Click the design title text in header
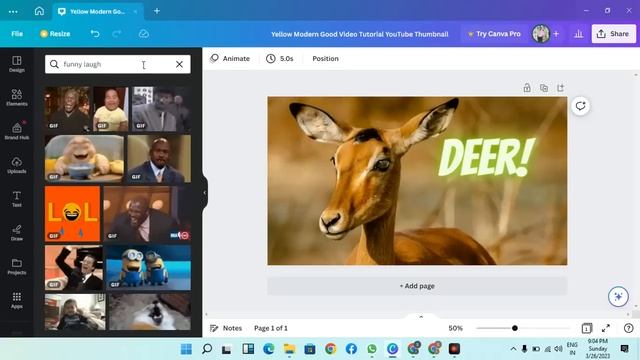This screenshot has height=360, width=640. 360,34
